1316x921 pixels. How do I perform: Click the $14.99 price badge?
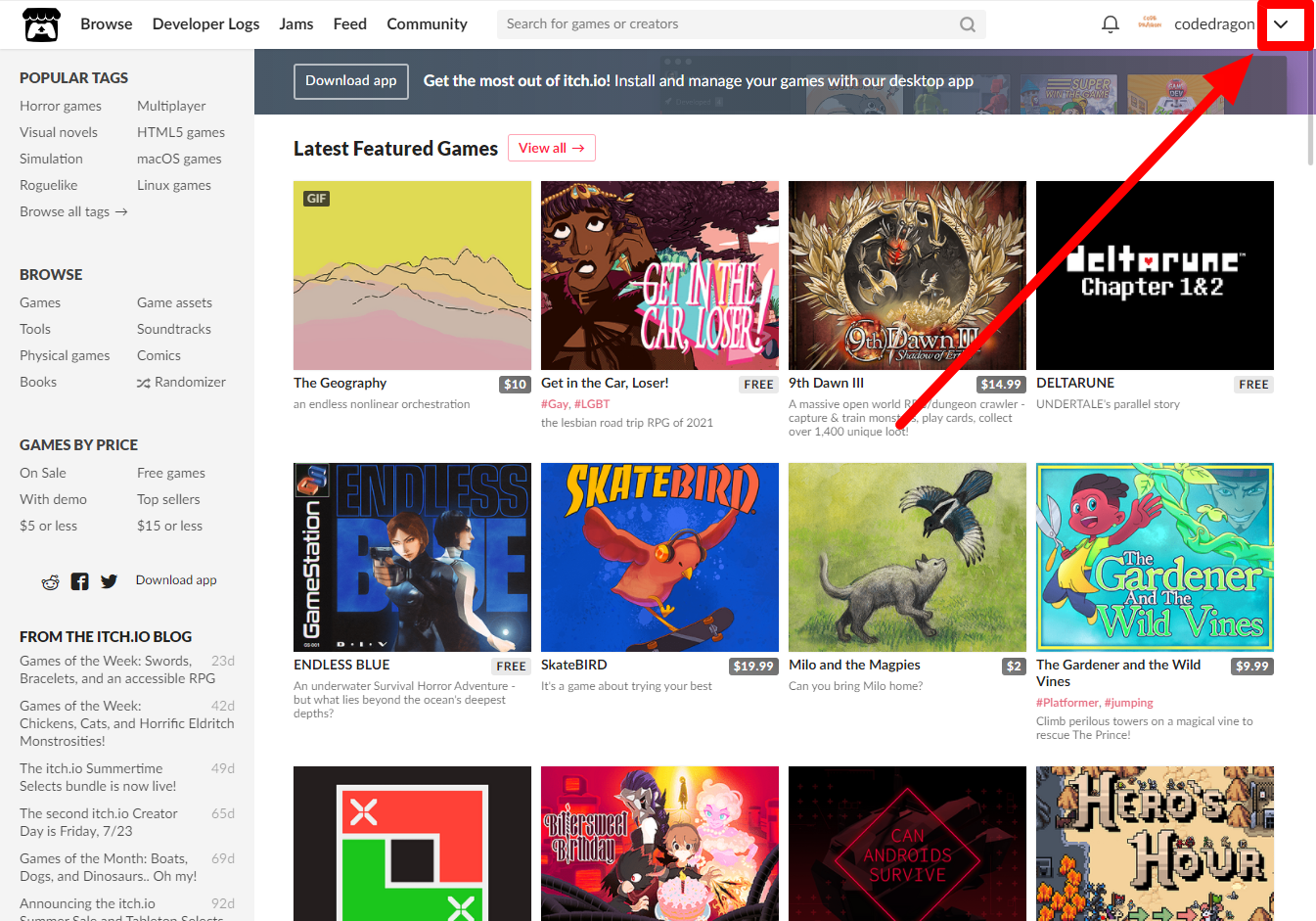1001,385
